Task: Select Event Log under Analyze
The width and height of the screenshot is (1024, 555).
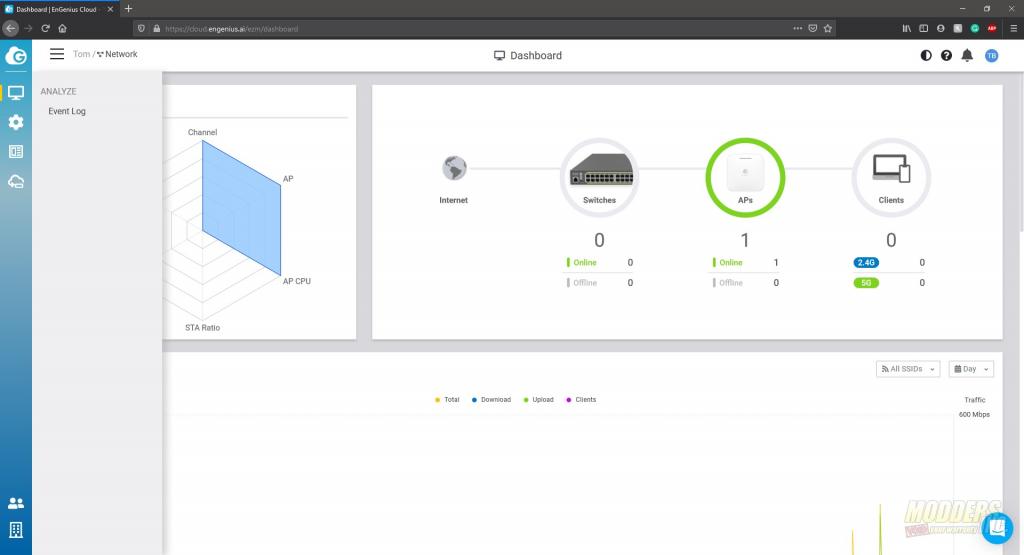Action: (x=67, y=111)
